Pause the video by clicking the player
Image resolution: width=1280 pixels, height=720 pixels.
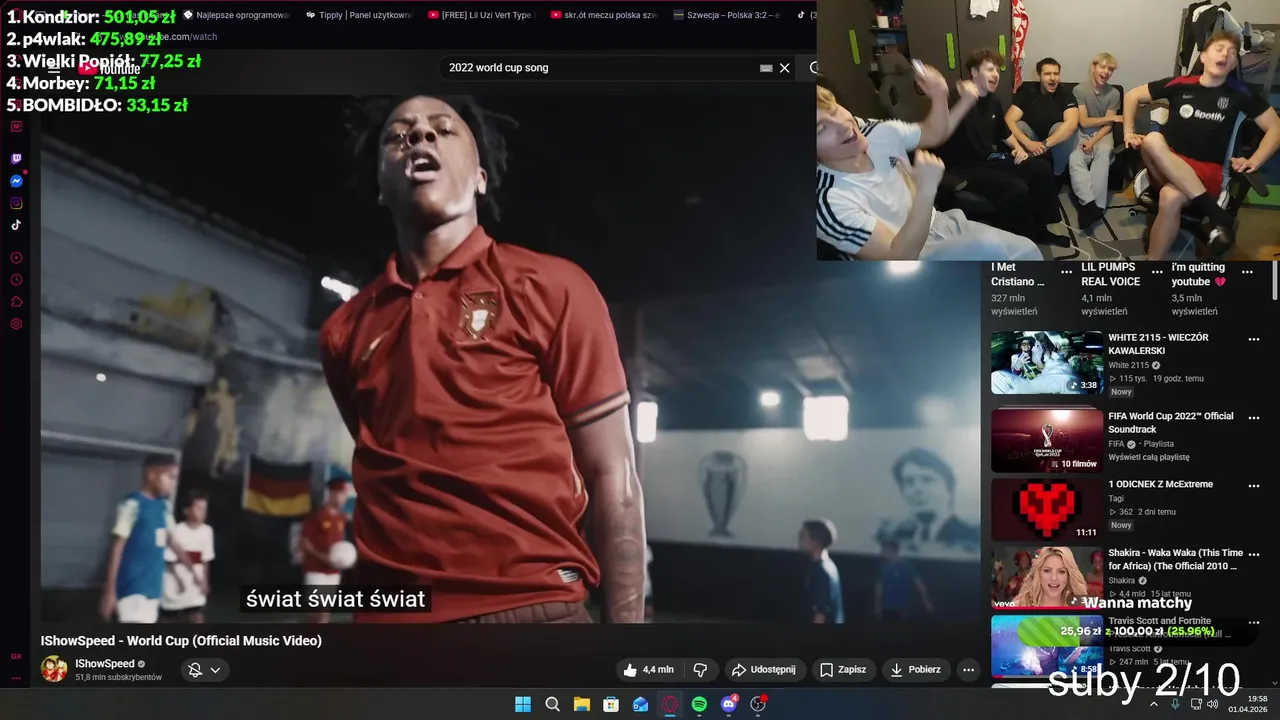(510, 360)
